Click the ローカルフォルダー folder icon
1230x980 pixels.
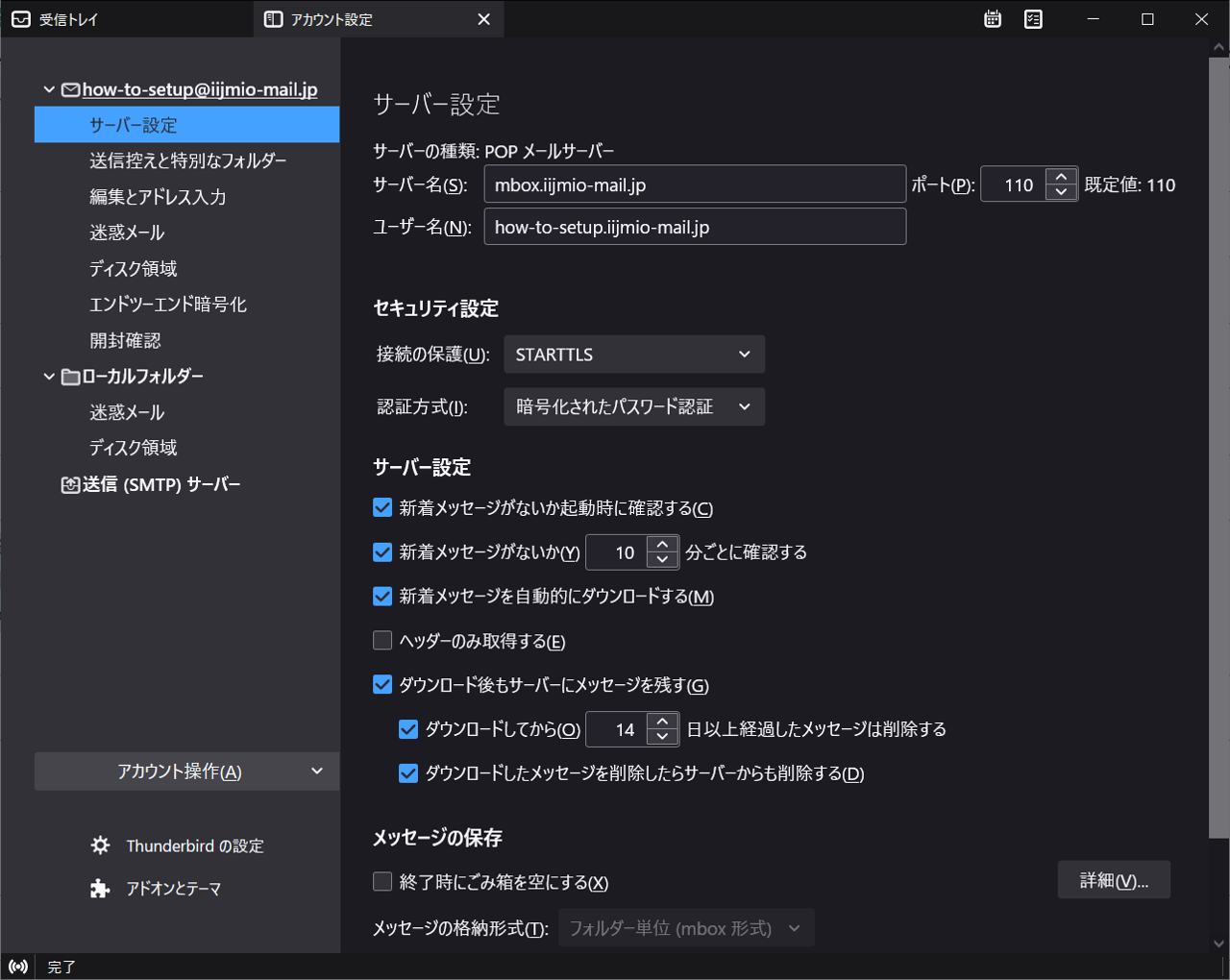pyautogui.click(x=70, y=377)
